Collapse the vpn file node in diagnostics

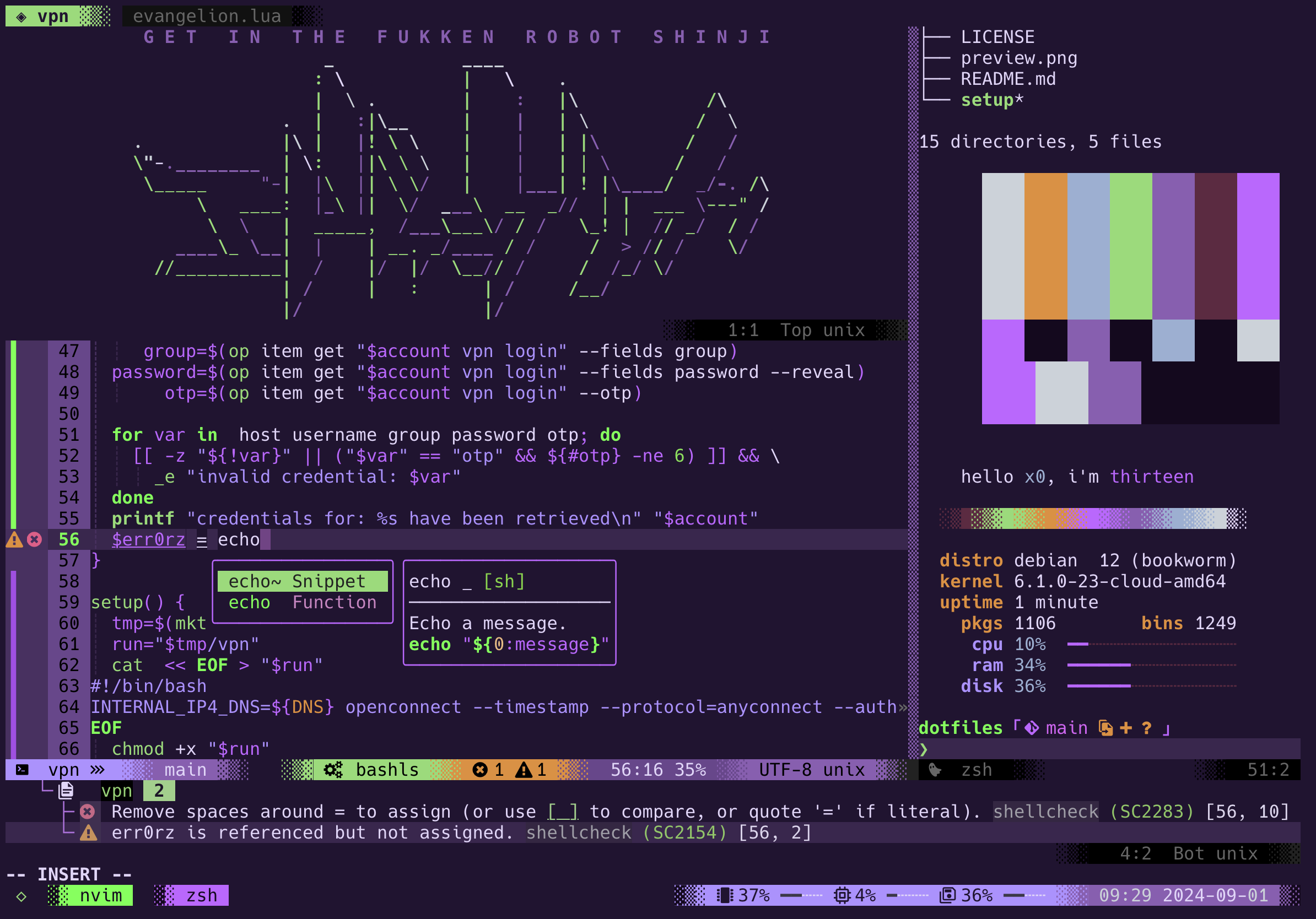click(116, 791)
